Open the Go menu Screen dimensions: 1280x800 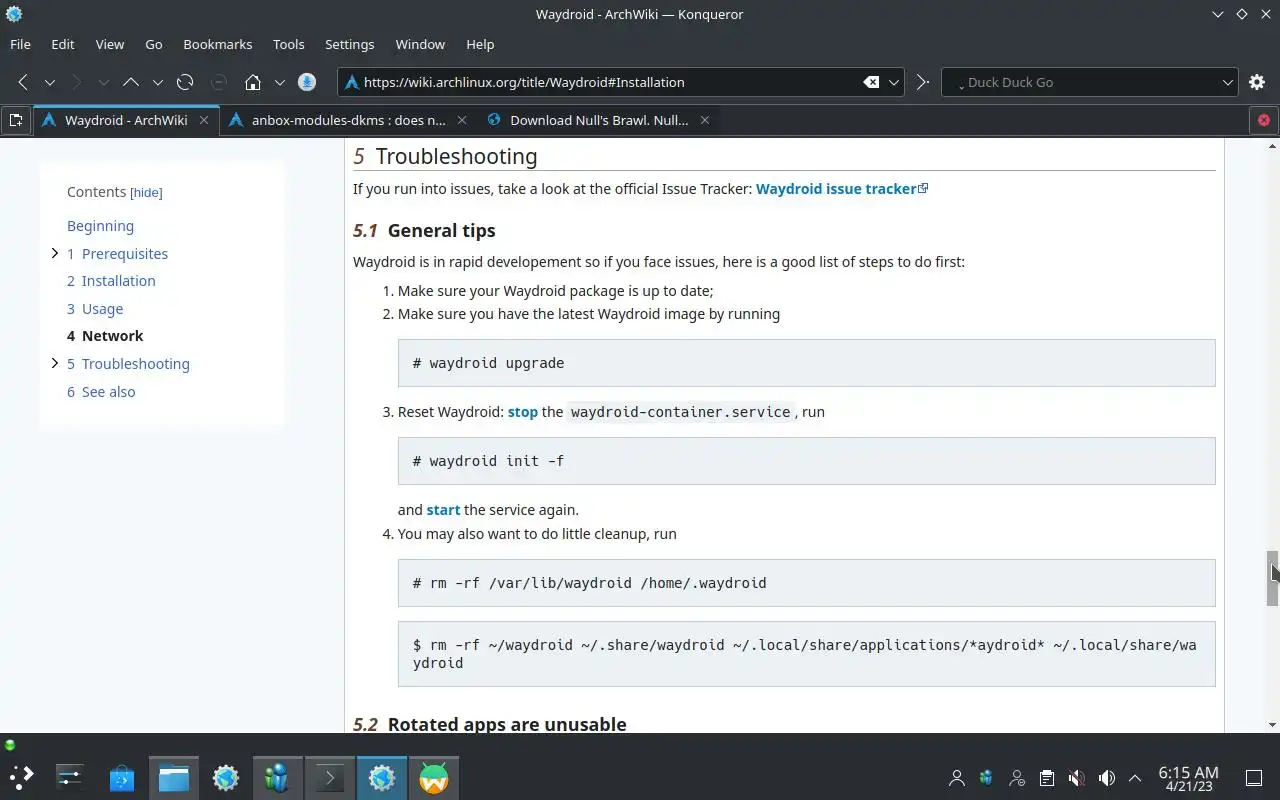153,44
